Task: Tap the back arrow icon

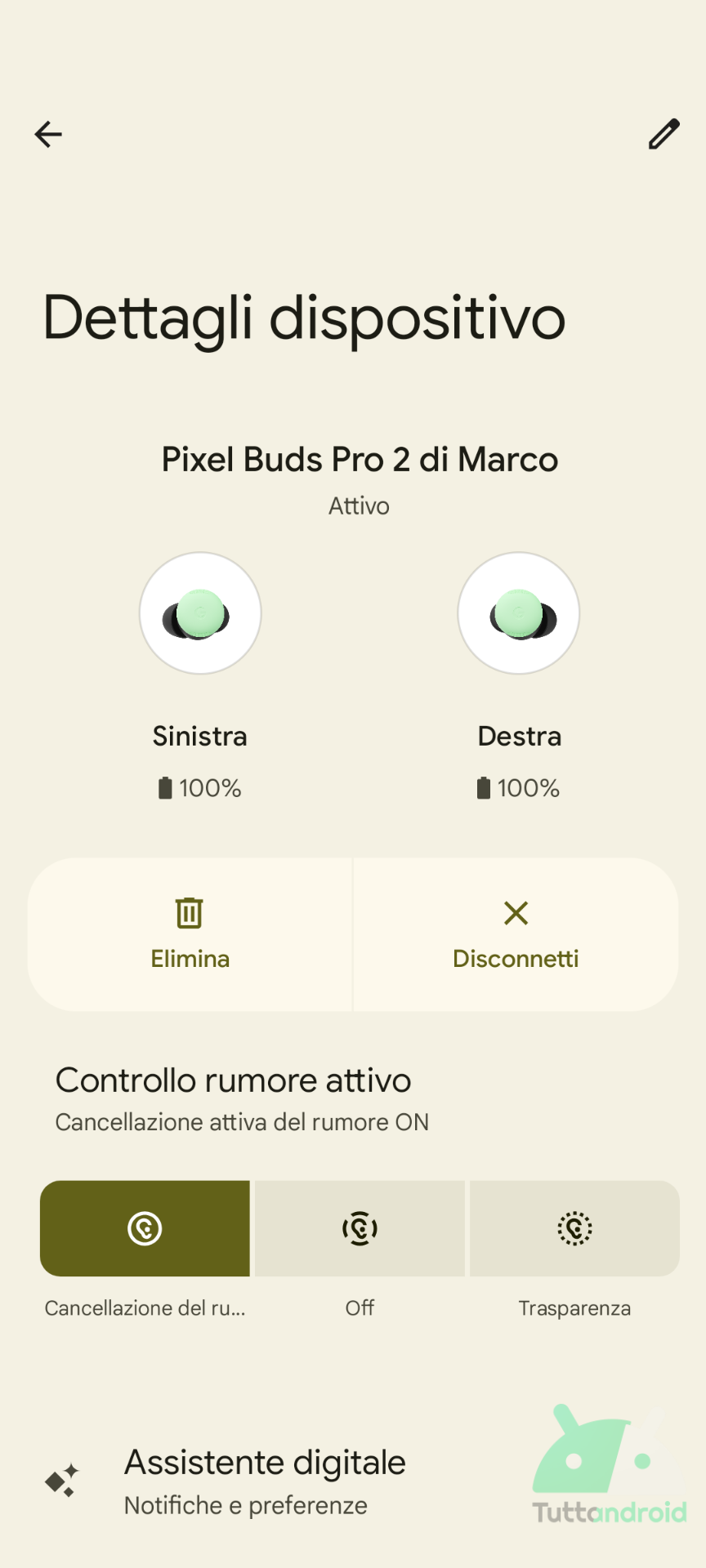Action: click(48, 134)
